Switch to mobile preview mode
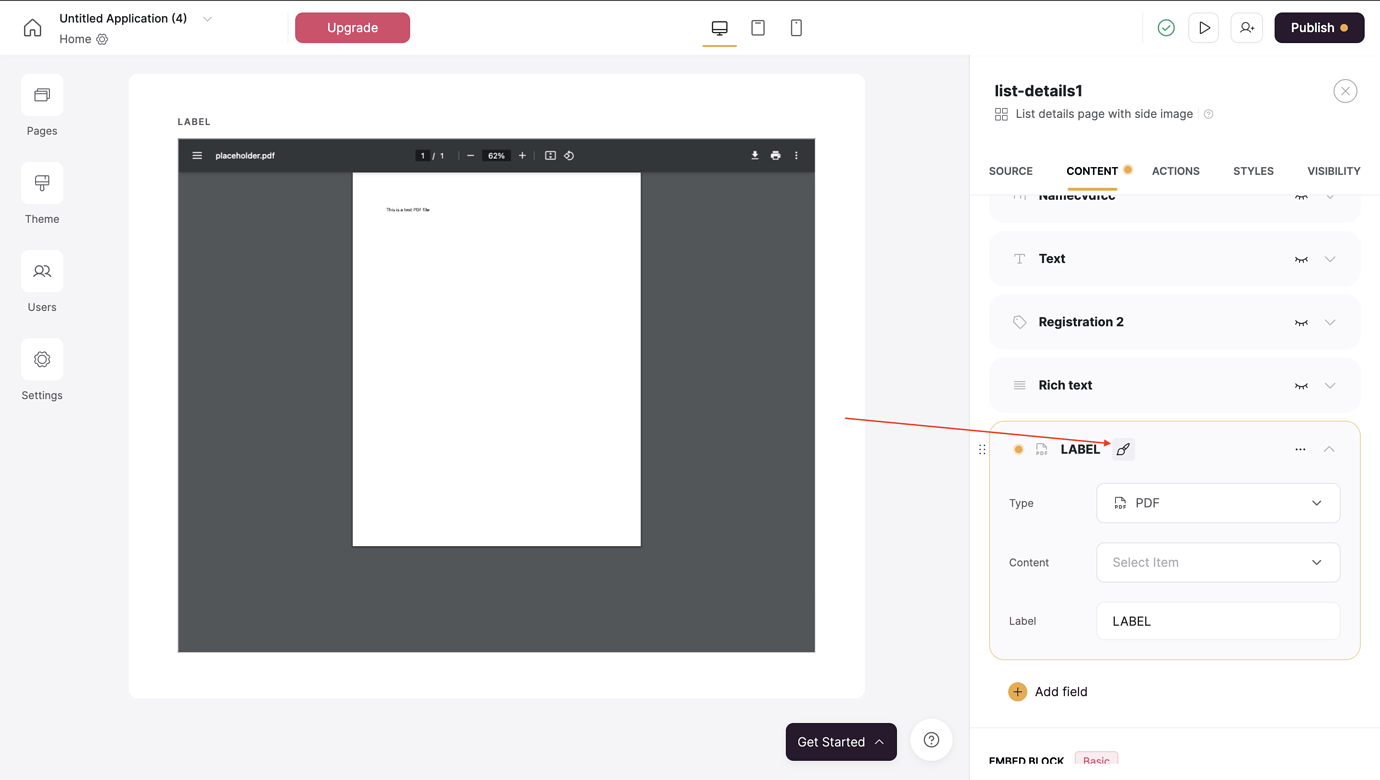This screenshot has width=1380, height=780. pos(796,27)
